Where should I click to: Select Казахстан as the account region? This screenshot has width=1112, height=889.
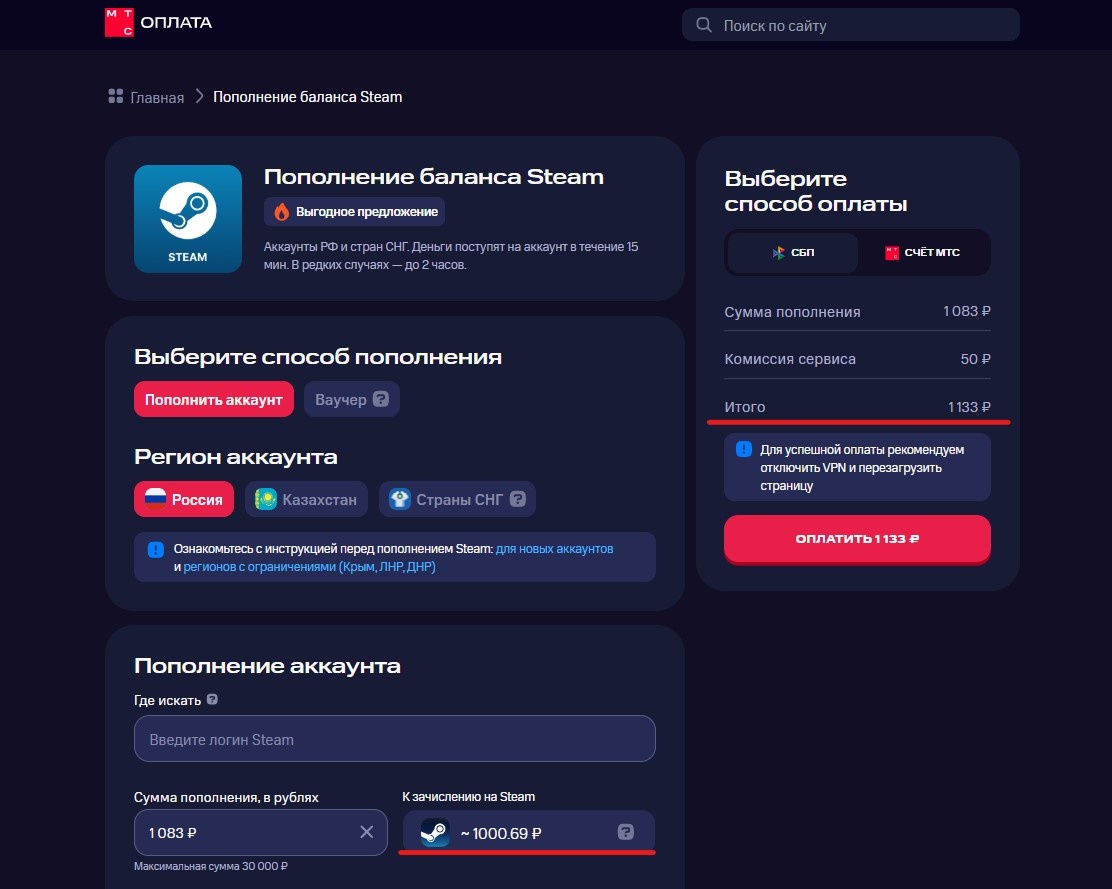click(305, 498)
